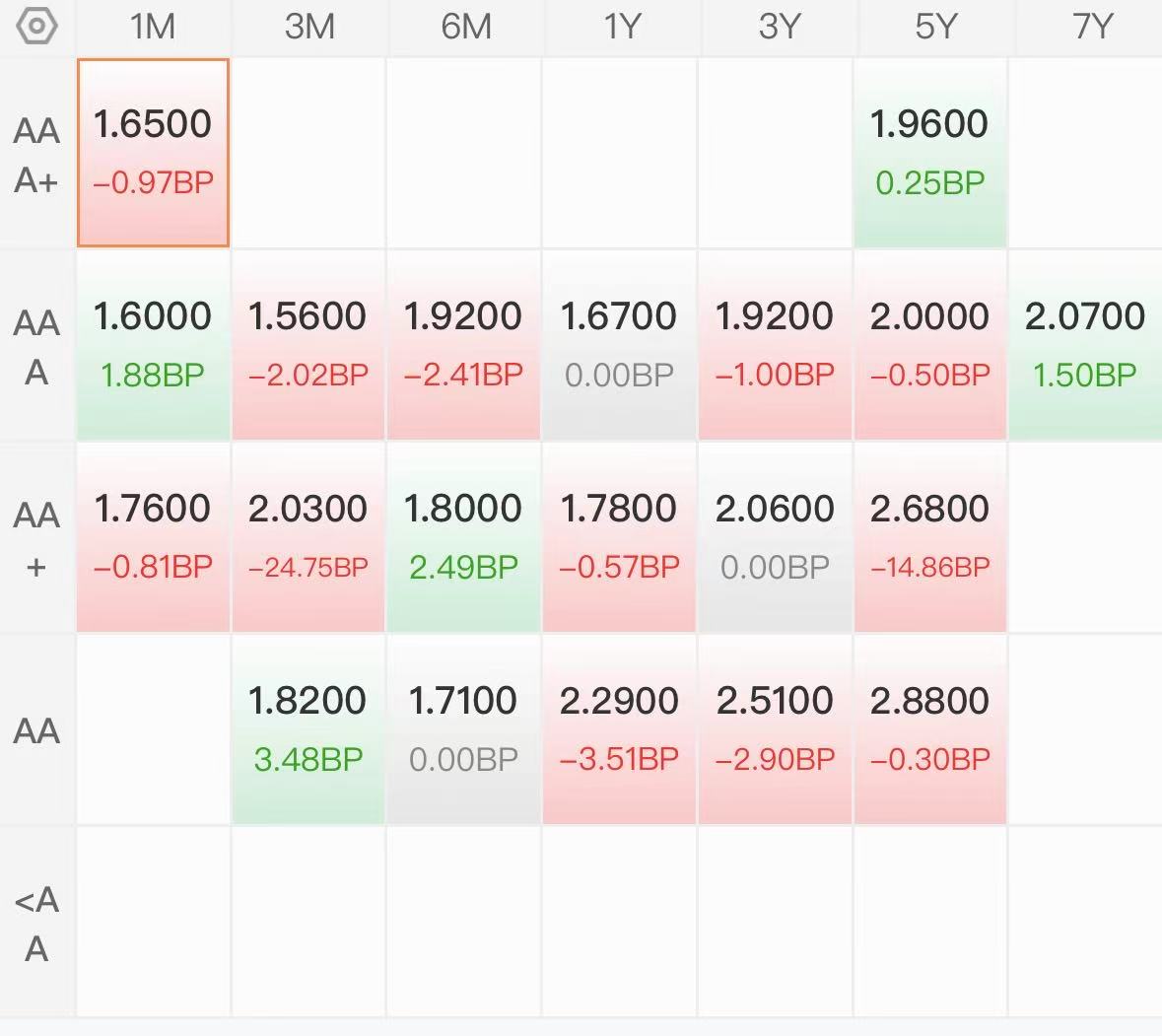Select AA 6M cell showing 1.7100
This screenshot has width=1162, height=1036.
click(463, 730)
